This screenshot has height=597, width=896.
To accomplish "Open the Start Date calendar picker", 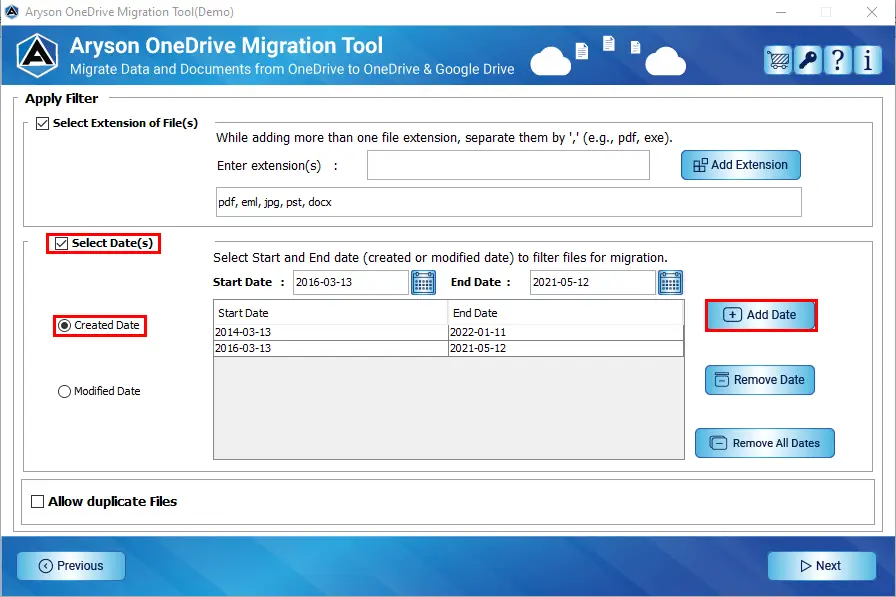I will tap(423, 282).
